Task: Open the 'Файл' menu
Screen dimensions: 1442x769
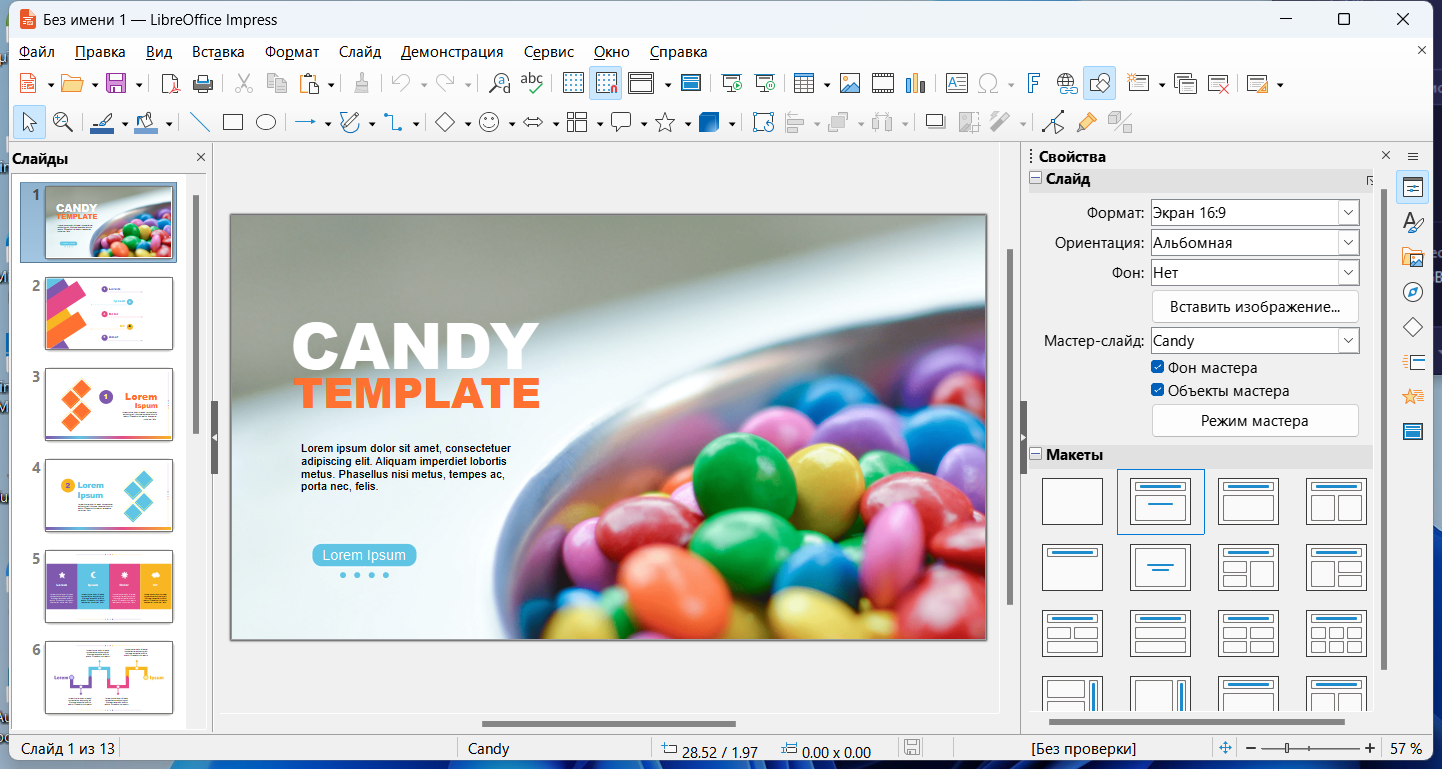Action: (x=36, y=52)
